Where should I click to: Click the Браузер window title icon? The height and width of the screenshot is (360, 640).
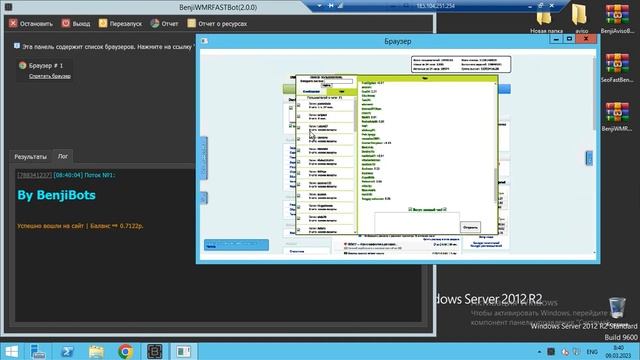pos(204,41)
